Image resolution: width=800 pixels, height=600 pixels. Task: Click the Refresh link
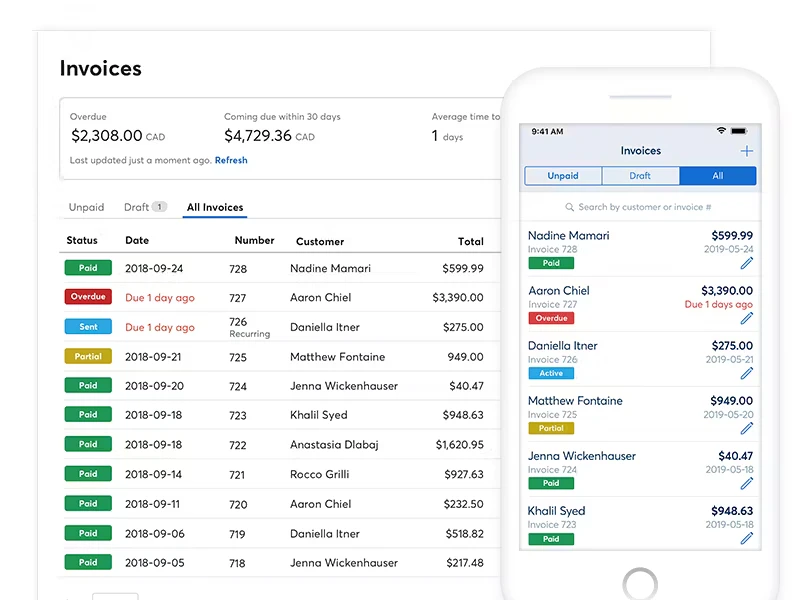pyautogui.click(x=231, y=160)
